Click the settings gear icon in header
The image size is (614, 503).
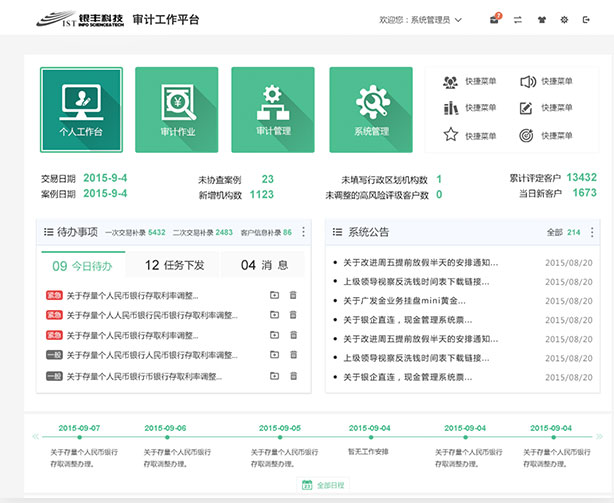click(x=564, y=19)
